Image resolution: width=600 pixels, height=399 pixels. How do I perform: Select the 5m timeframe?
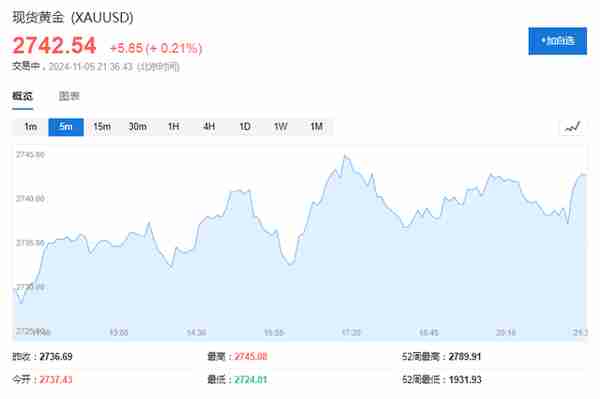(x=66, y=127)
